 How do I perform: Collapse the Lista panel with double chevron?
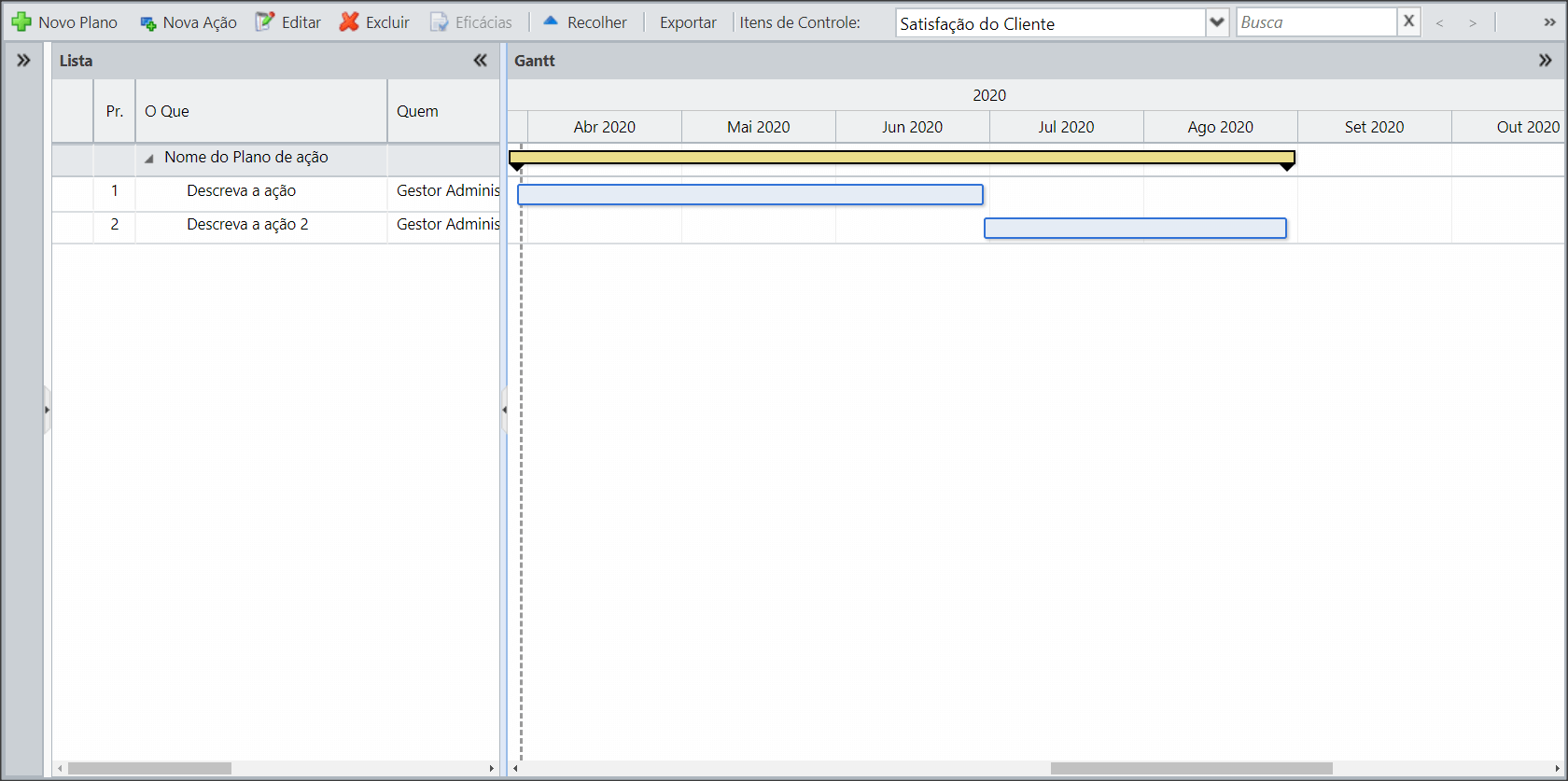click(x=480, y=61)
